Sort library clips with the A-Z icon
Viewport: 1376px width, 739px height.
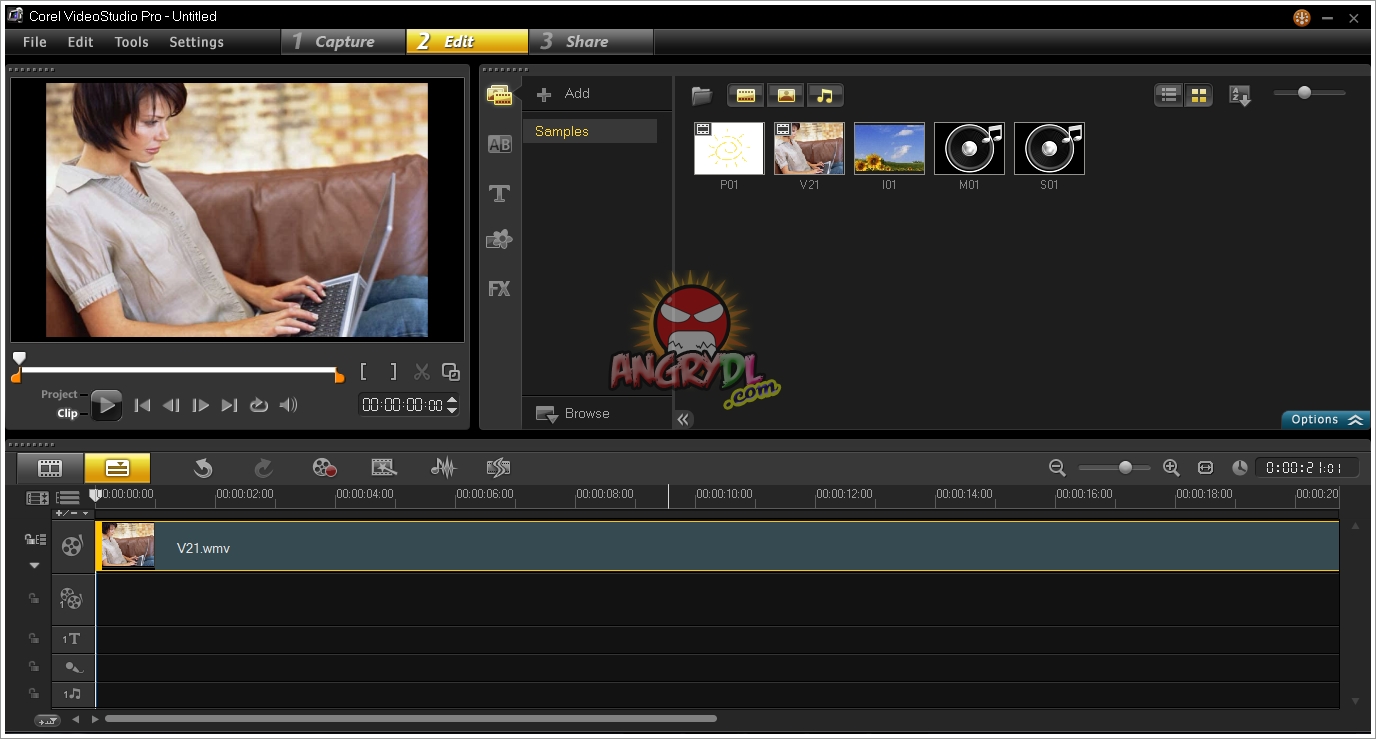tap(1240, 96)
